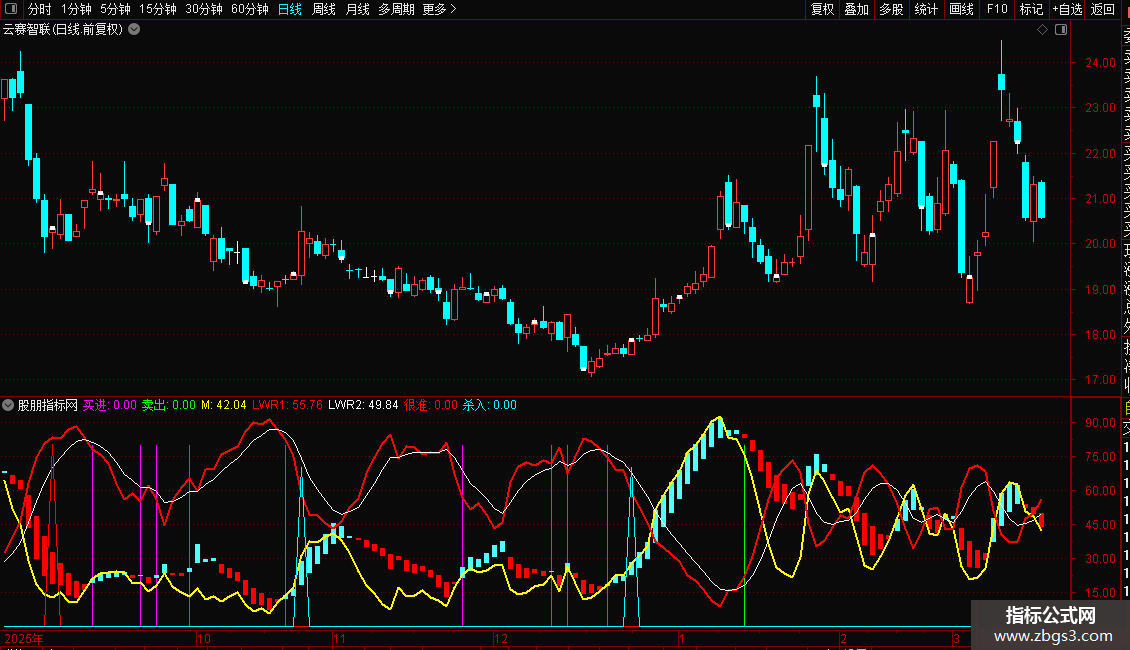The width and height of the screenshot is (1130, 650).
Task: Click the LWR2: 49.84 indicator value
Action: click(363, 405)
